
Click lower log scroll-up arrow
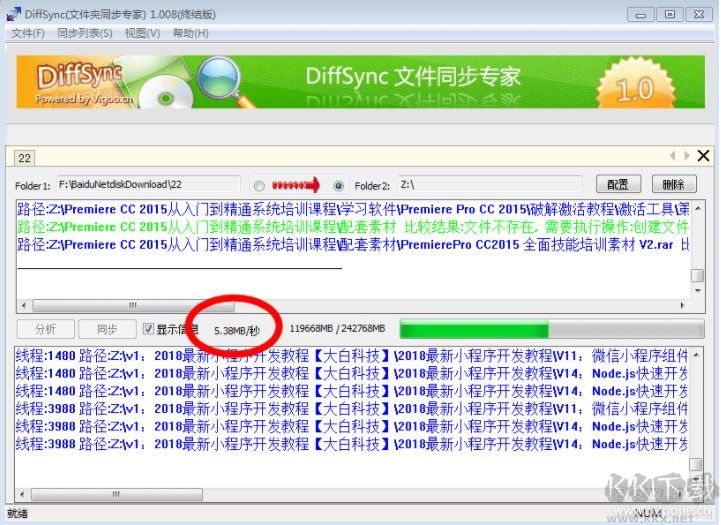click(696, 355)
